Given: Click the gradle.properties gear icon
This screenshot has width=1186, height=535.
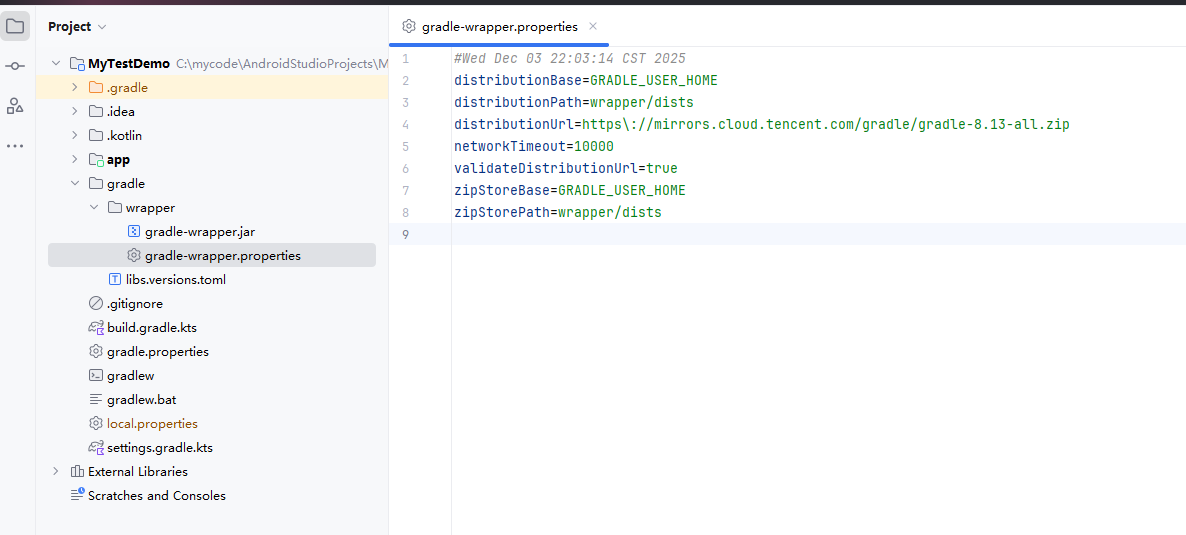Looking at the screenshot, I should tap(95, 352).
